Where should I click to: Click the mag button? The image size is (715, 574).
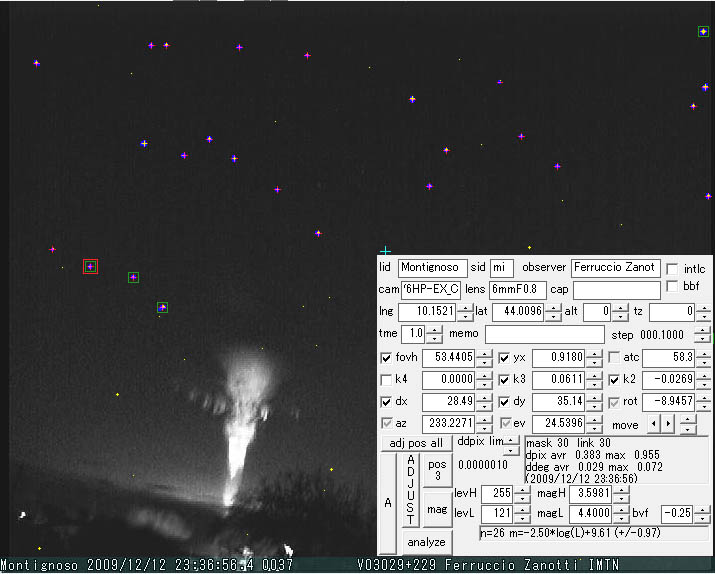pos(437,509)
